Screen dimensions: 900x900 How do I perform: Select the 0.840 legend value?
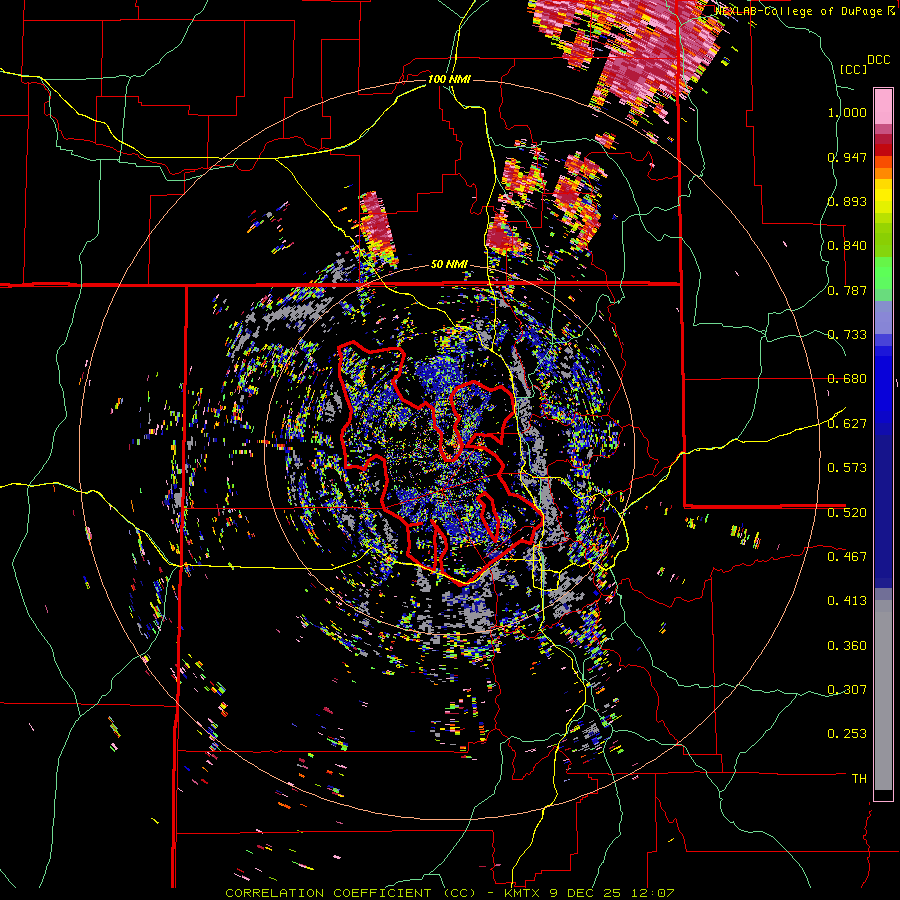(x=847, y=246)
